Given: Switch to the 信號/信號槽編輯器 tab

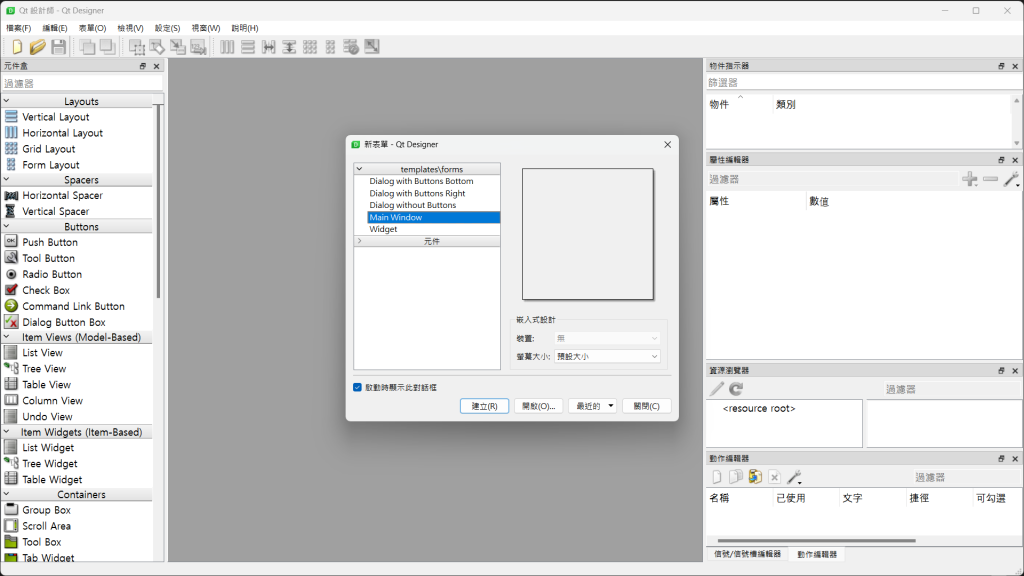Looking at the screenshot, I should (x=747, y=554).
